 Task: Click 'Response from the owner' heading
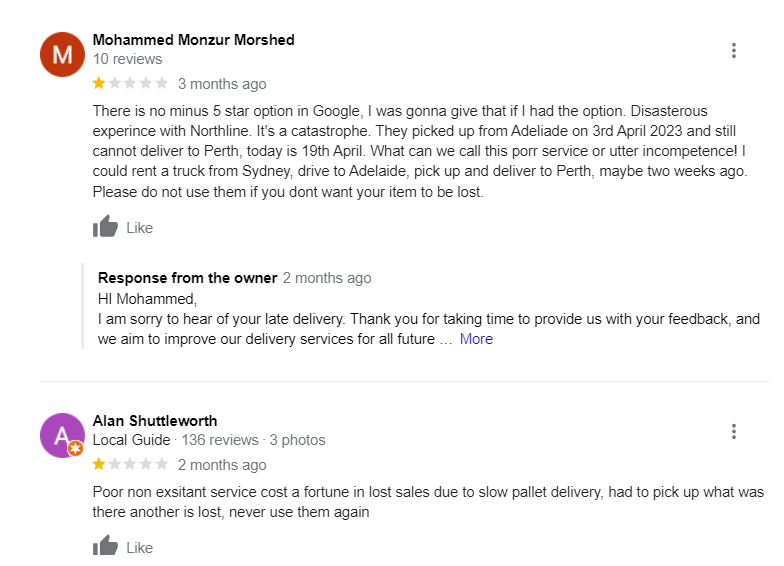click(x=187, y=278)
